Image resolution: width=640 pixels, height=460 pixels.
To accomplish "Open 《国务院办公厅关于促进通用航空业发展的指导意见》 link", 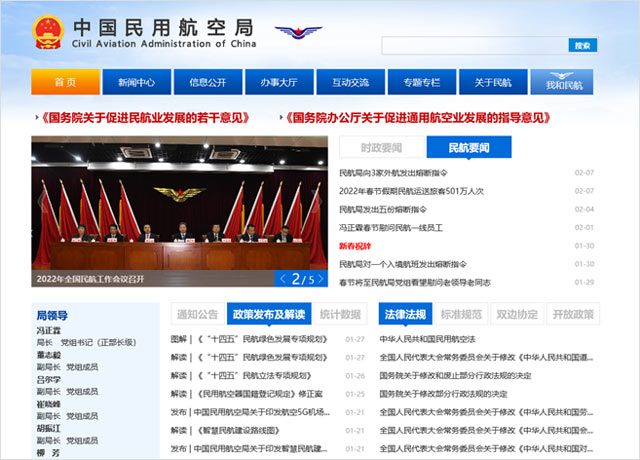I will (x=418, y=118).
